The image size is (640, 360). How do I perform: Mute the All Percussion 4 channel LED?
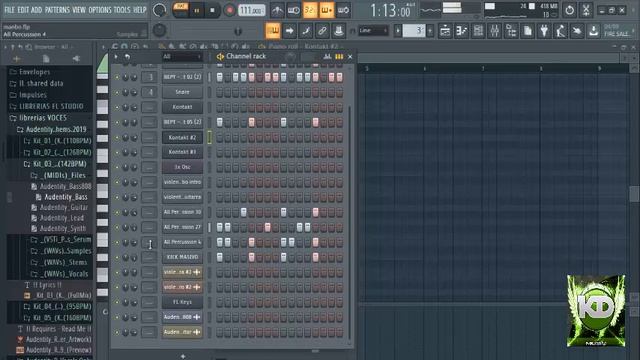pos(117,242)
